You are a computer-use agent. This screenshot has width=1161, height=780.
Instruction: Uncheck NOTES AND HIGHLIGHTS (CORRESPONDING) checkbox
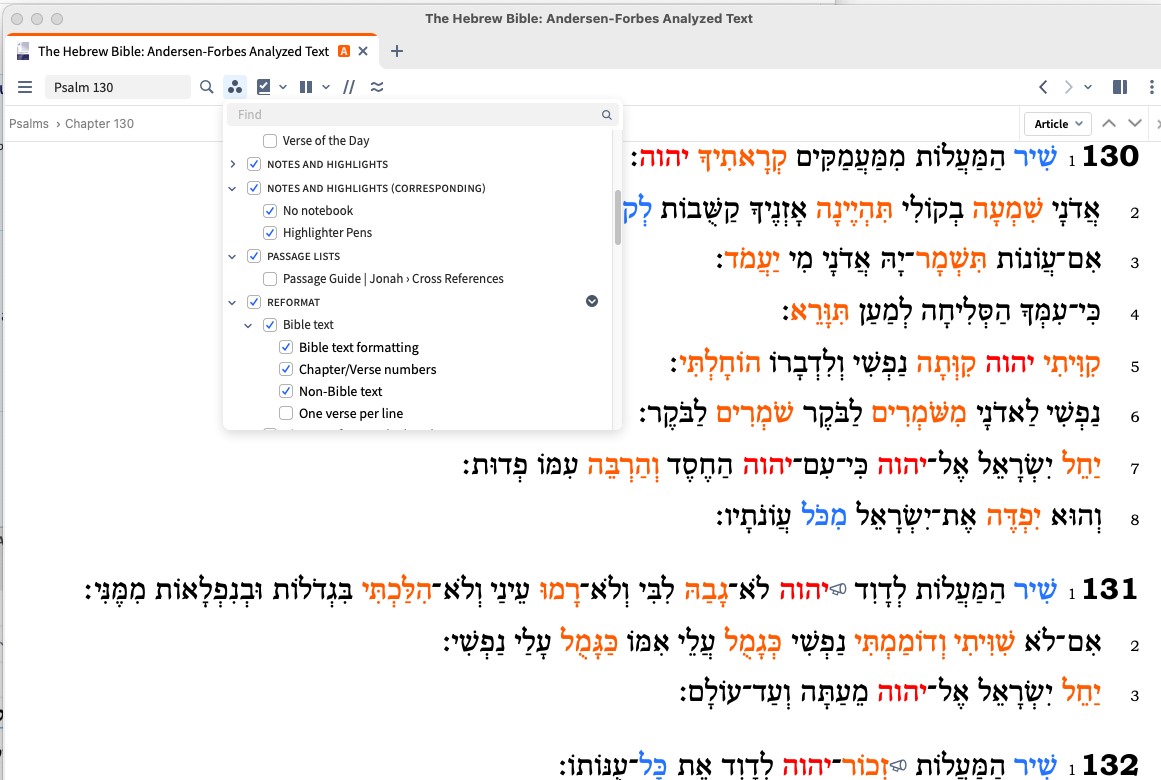[254, 188]
